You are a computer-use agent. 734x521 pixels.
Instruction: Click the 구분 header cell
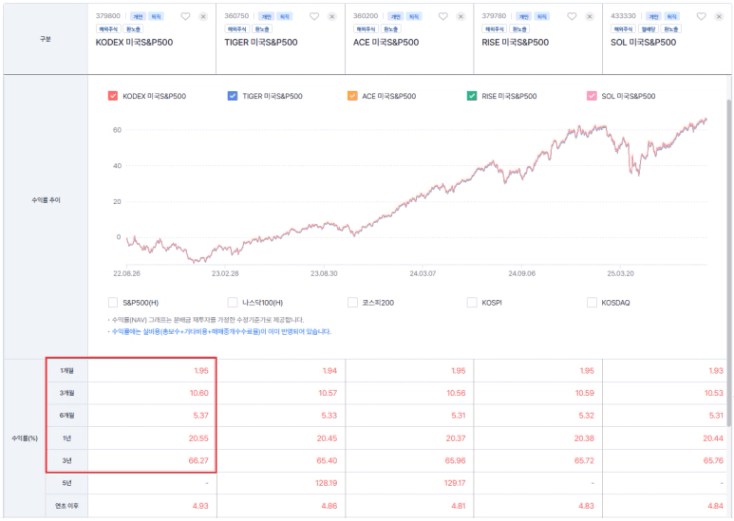click(45, 39)
